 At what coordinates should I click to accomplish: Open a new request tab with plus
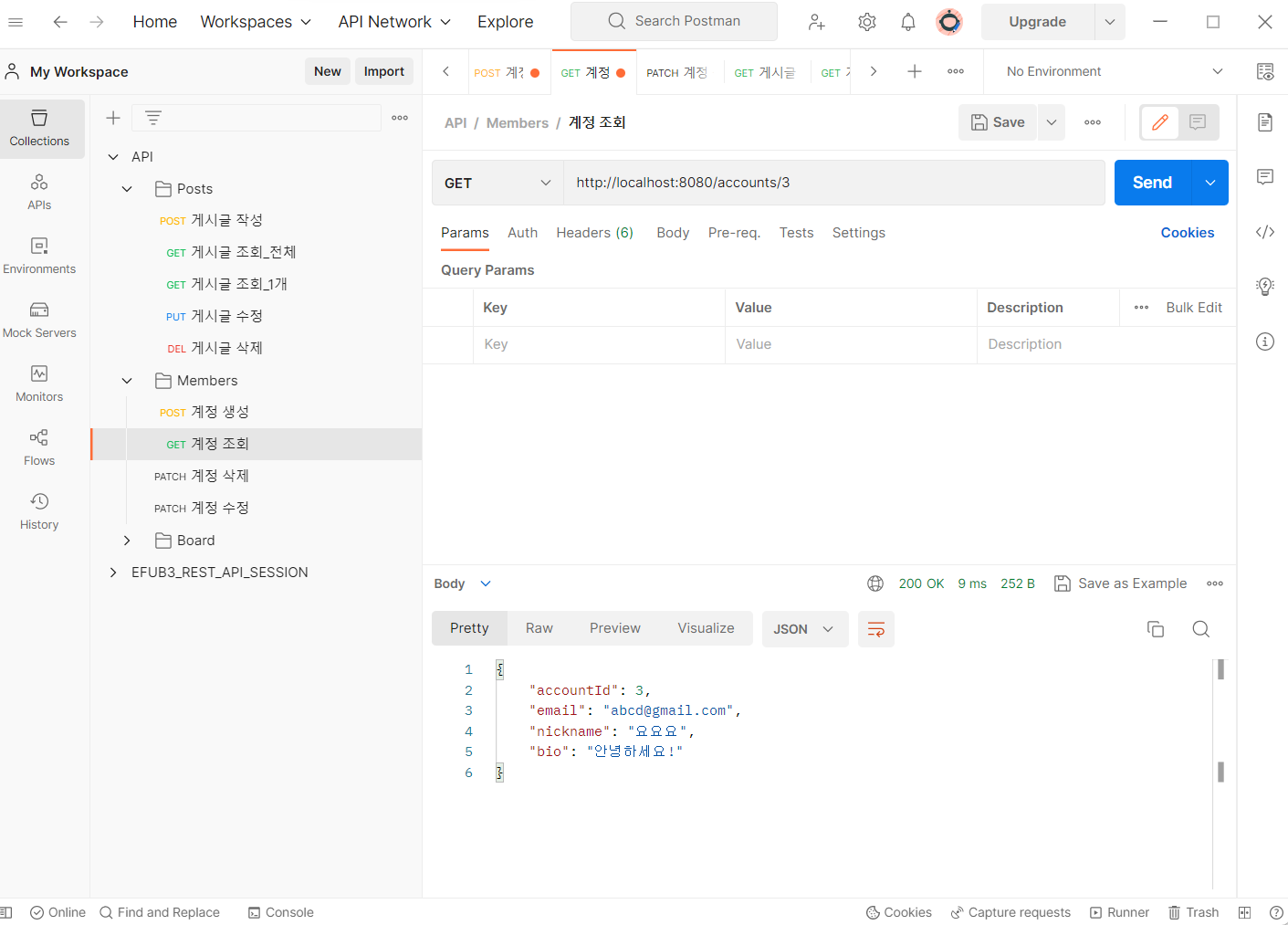click(915, 71)
